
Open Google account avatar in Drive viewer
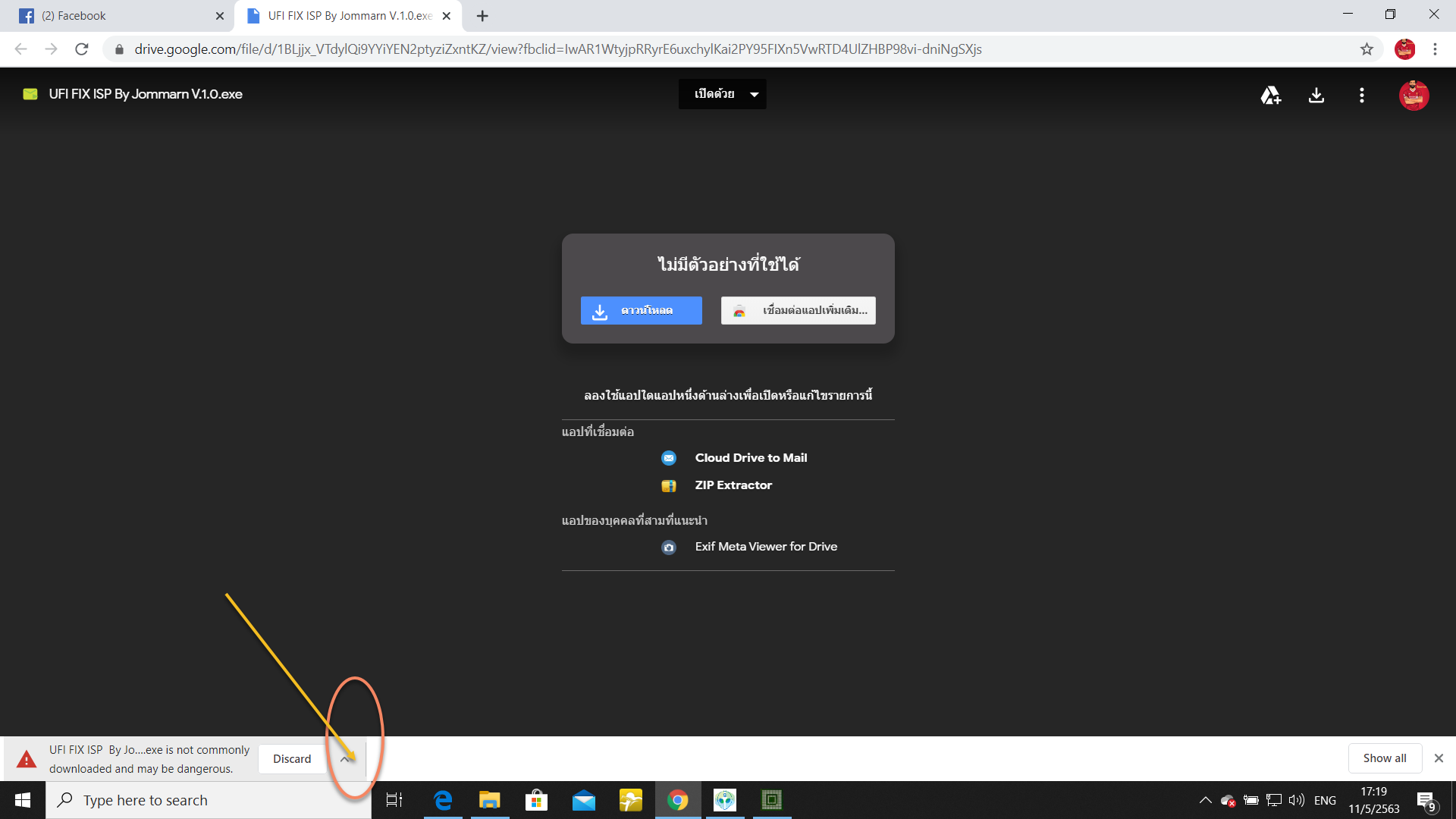pos(1414,95)
